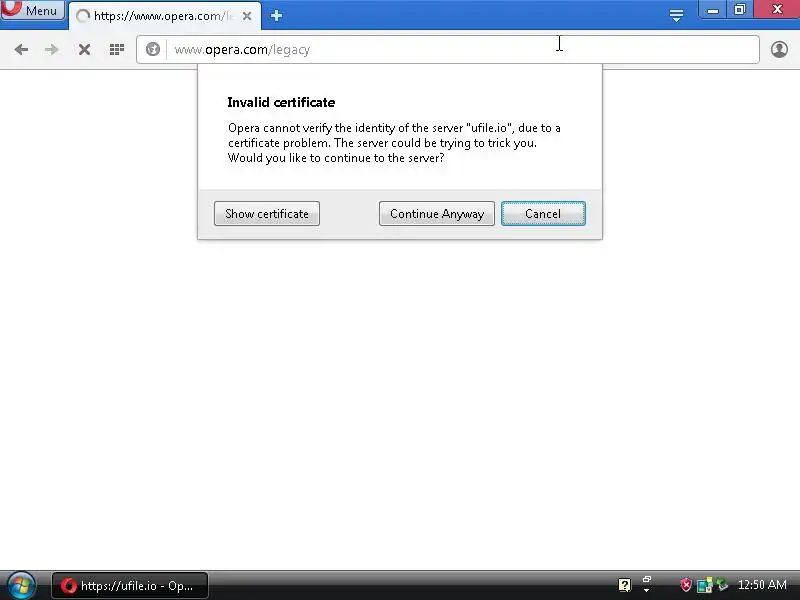This screenshot has height=600, width=800.
Task: Go back with the back arrow
Action: point(21,49)
